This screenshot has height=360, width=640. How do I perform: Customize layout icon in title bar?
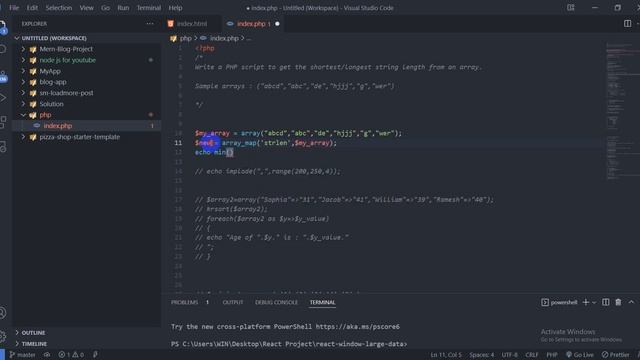tap(571, 8)
